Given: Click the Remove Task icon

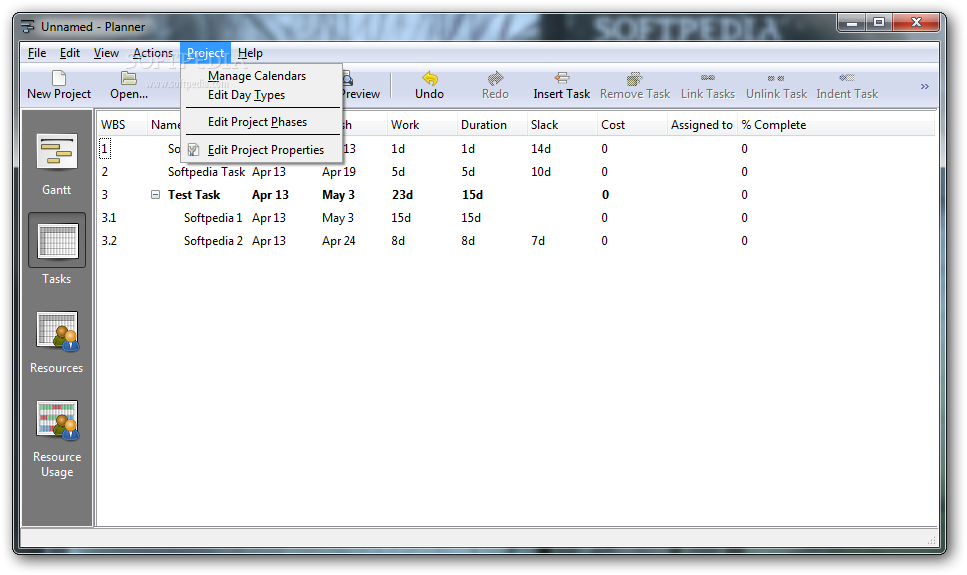Looking at the screenshot, I should (x=635, y=78).
